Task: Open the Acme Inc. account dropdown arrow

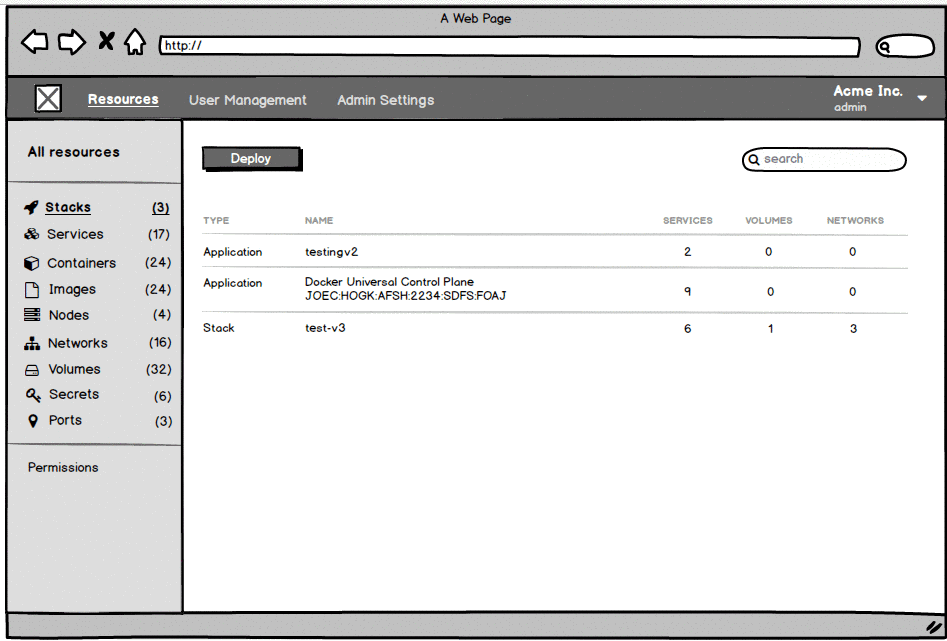Action: click(922, 98)
